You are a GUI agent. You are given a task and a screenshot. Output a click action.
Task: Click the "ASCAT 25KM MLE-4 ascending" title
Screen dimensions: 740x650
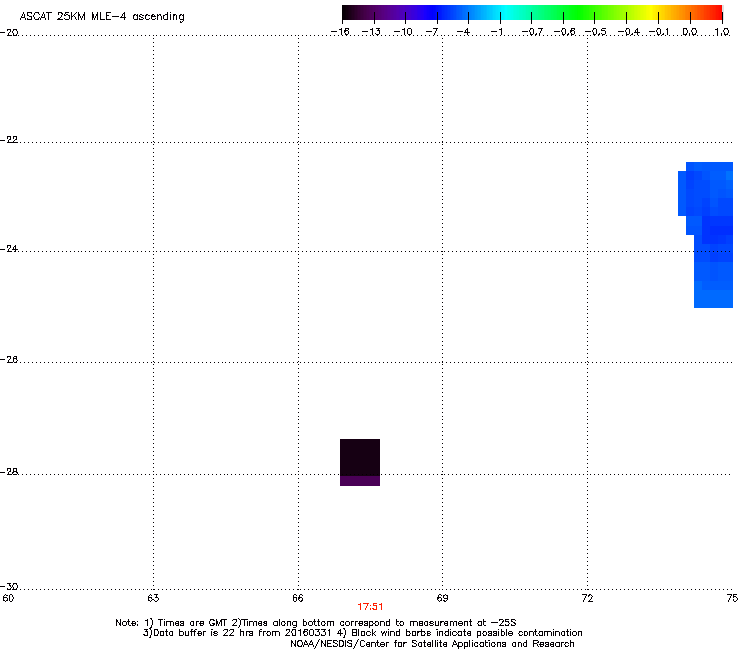(102, 17)
